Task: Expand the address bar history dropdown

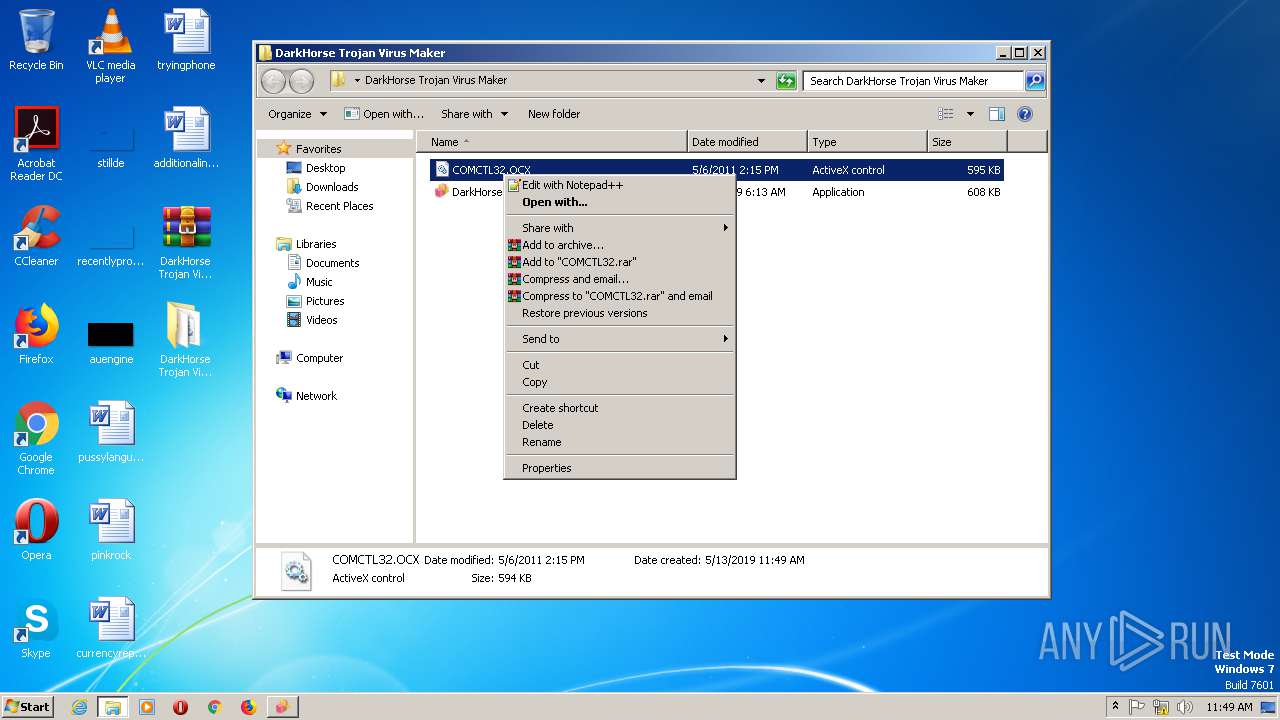Action: click(x=761, y=81)
